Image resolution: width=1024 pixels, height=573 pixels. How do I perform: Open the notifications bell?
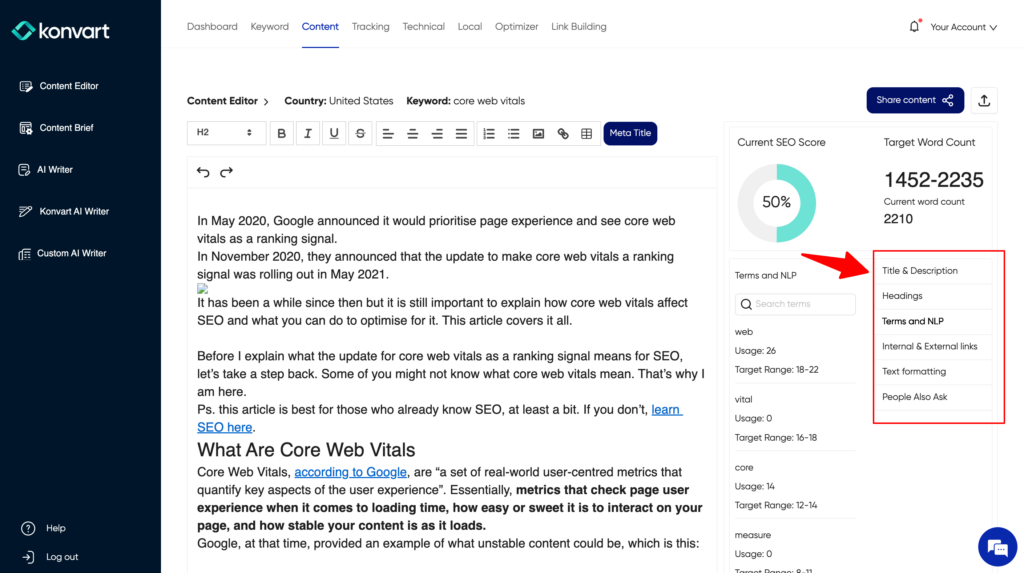click(x=914, y=27)
